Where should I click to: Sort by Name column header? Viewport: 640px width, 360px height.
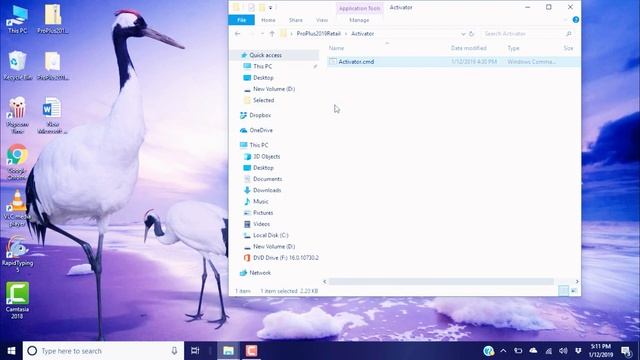pos(337,48)
